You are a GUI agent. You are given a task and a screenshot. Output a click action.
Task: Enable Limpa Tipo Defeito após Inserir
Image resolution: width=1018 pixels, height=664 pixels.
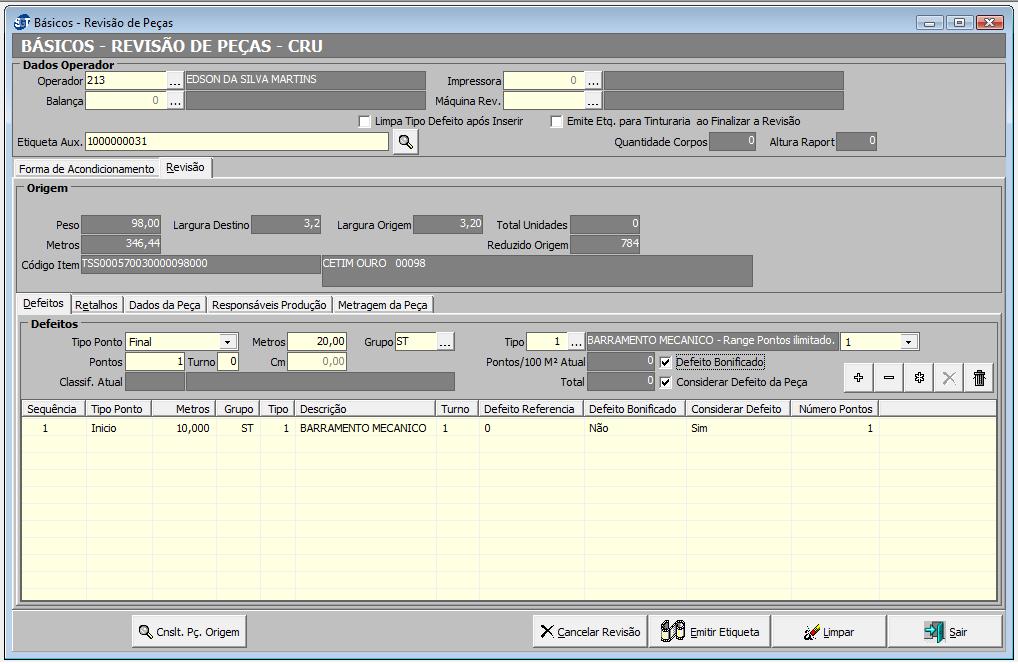365,121
